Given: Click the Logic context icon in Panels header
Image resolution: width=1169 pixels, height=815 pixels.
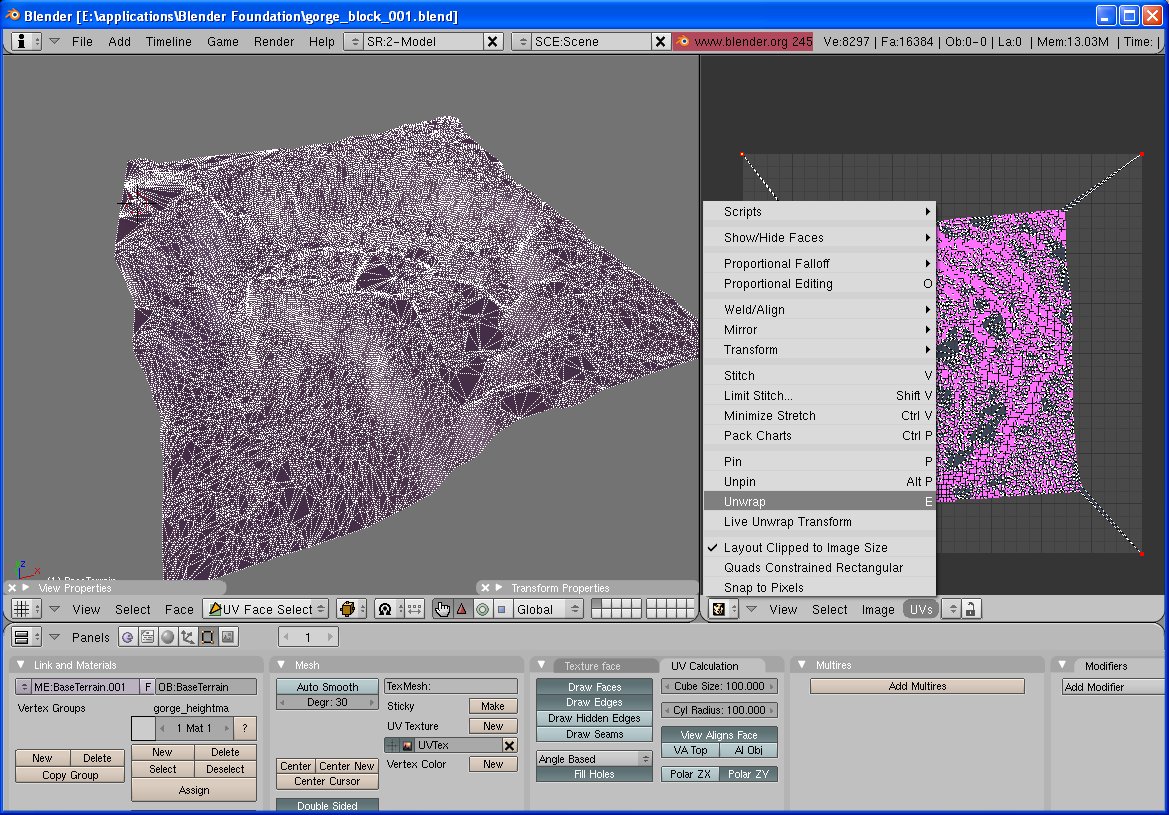Looking at the screenshot, I should (127, 637).
